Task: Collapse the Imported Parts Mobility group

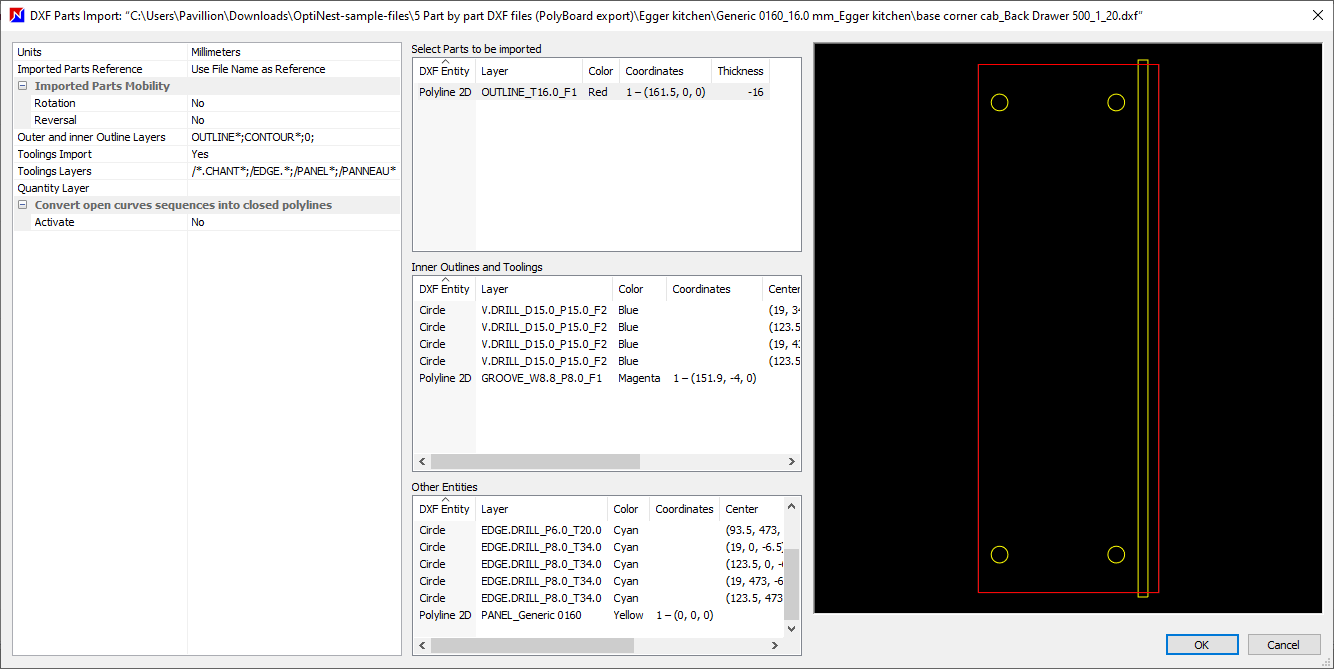Action: [x=22, y=86]
